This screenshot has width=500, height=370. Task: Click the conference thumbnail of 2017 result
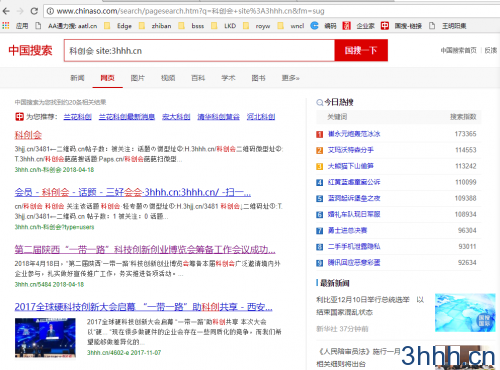pyautogui.click(x=45, y=338)
